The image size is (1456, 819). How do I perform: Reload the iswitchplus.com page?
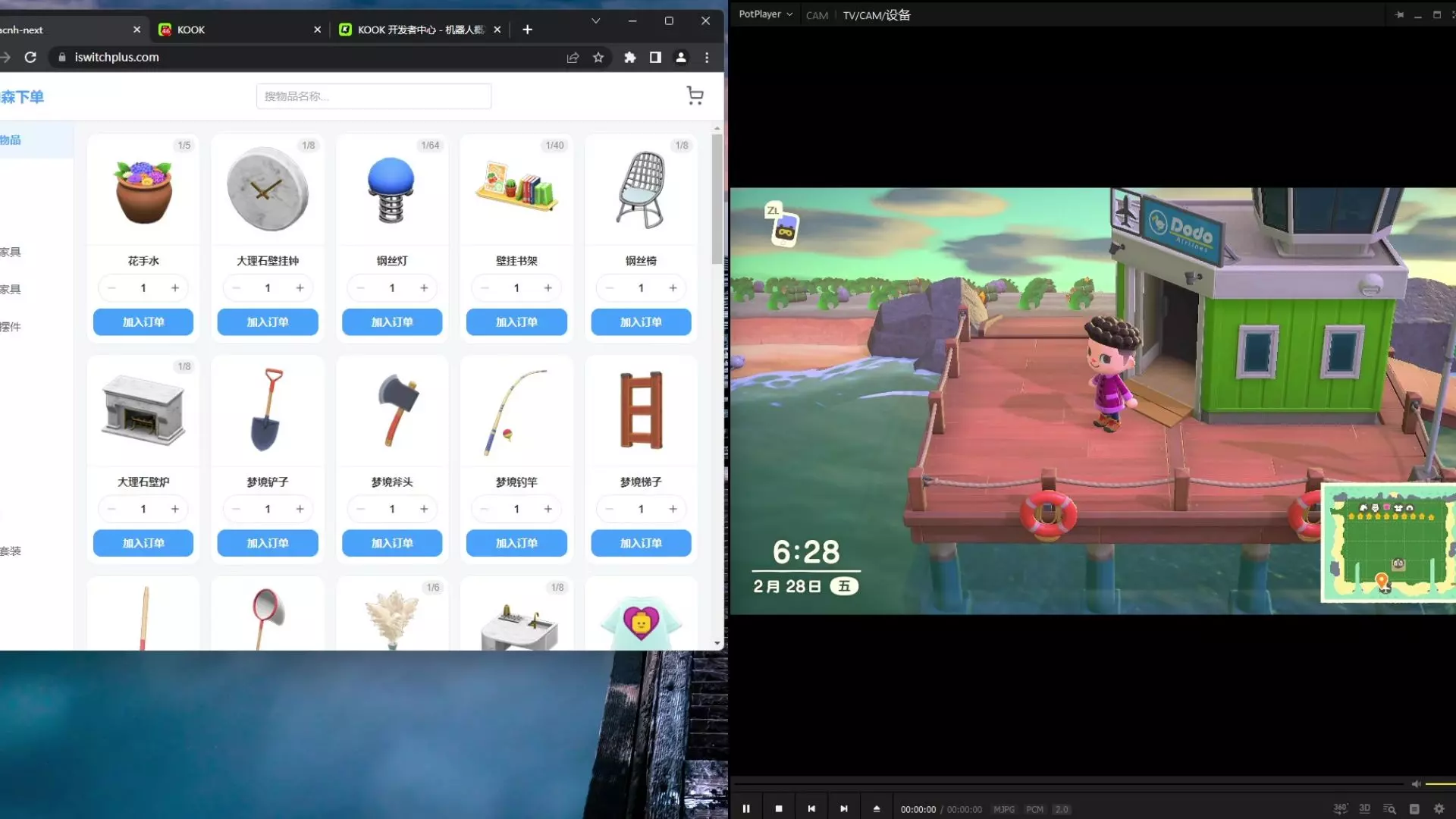30,58
